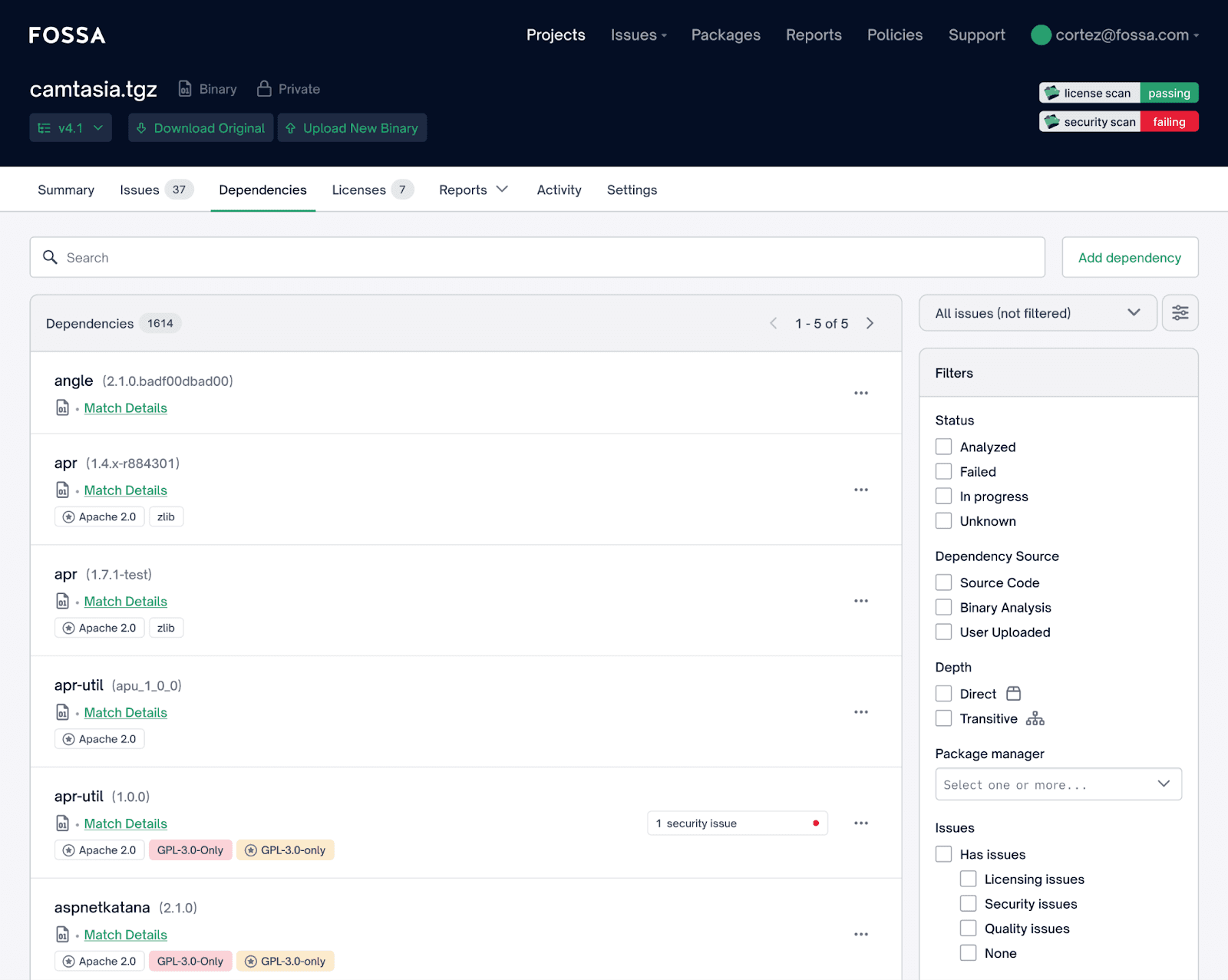The width and height of the screenshot is (1228, 980).
Task: Open three-dot menu for aspnetkatana row
Action: pos(860,934)
